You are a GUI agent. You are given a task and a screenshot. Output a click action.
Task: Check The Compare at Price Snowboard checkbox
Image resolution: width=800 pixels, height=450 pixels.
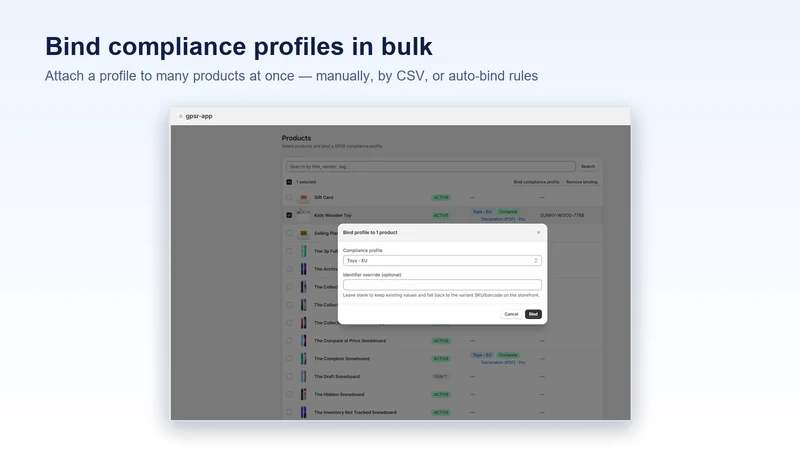[x=289, y=341]
